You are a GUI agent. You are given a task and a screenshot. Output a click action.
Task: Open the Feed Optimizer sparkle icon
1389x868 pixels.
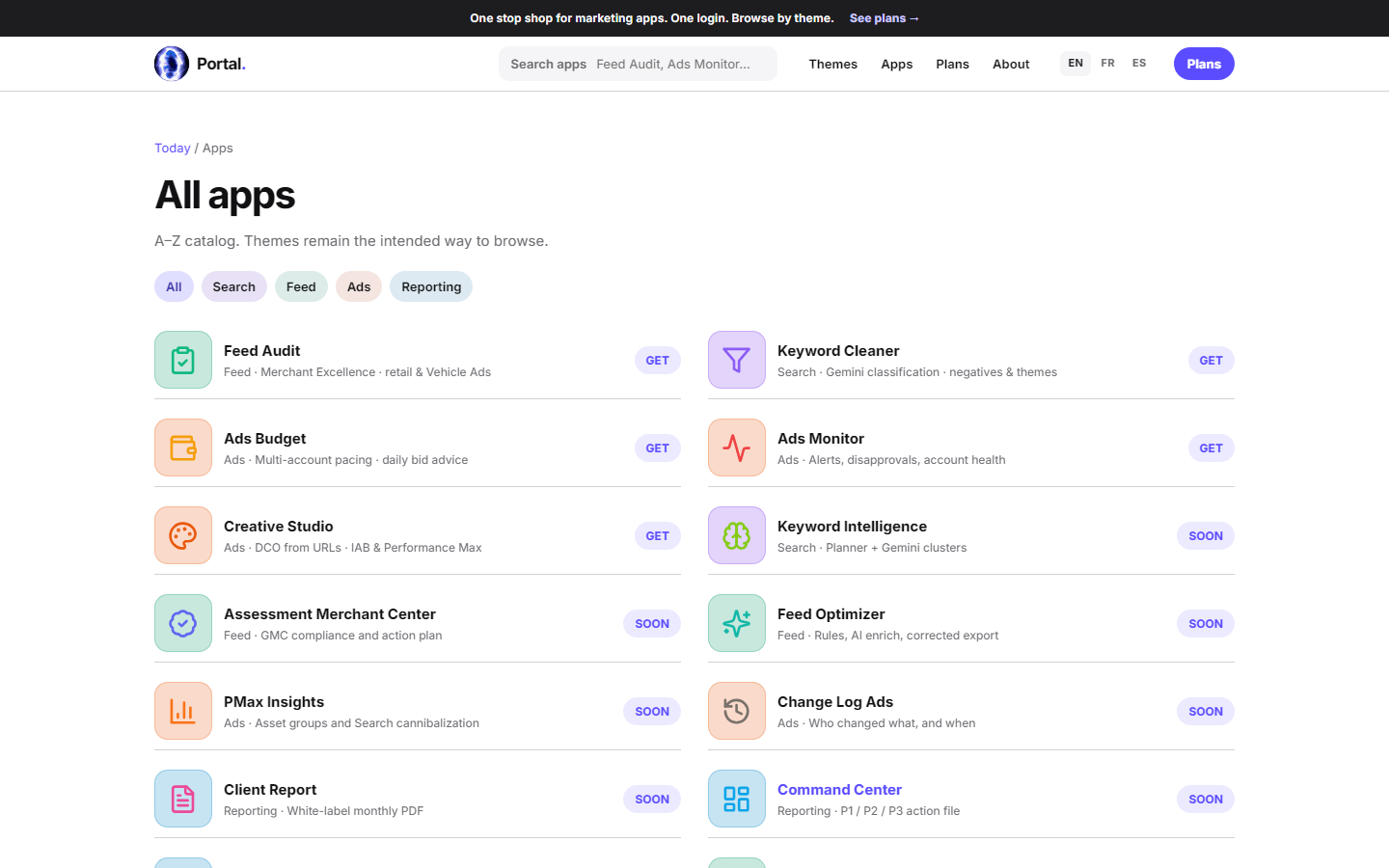click(737, 623)
